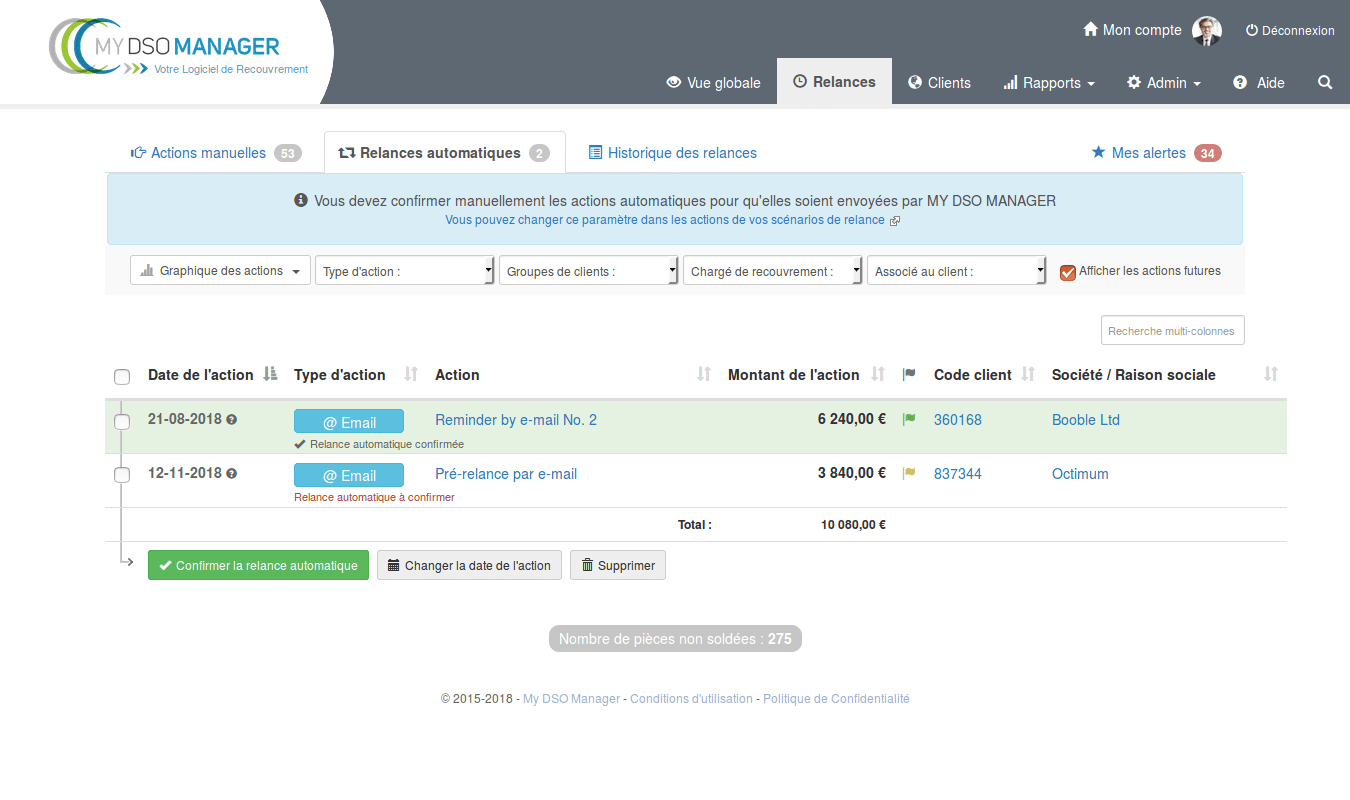Open the Graphique des actions dropdown

220,271
